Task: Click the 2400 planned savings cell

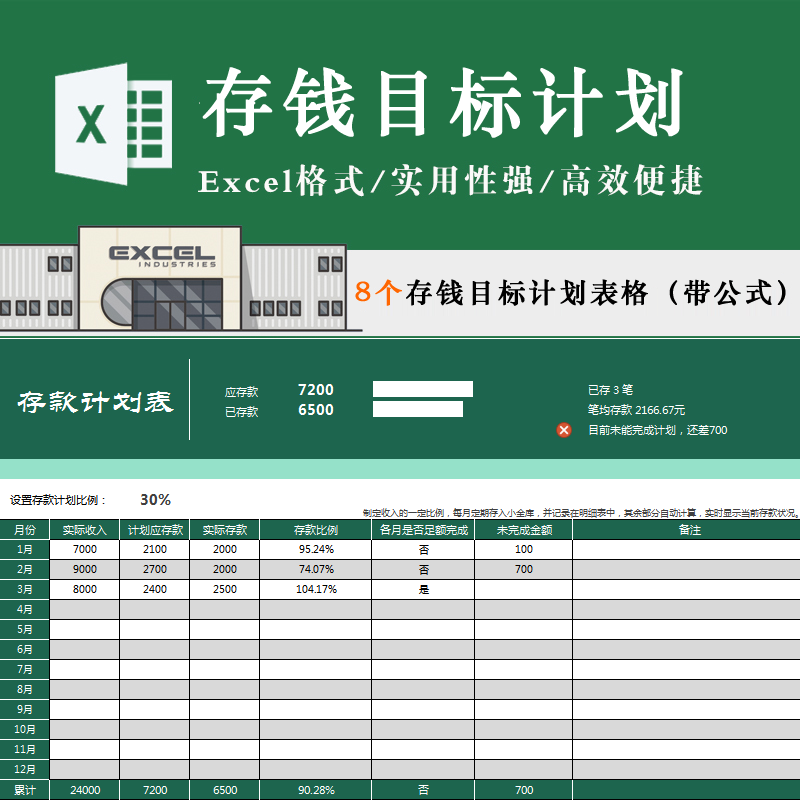Action: tap(155, 589)
